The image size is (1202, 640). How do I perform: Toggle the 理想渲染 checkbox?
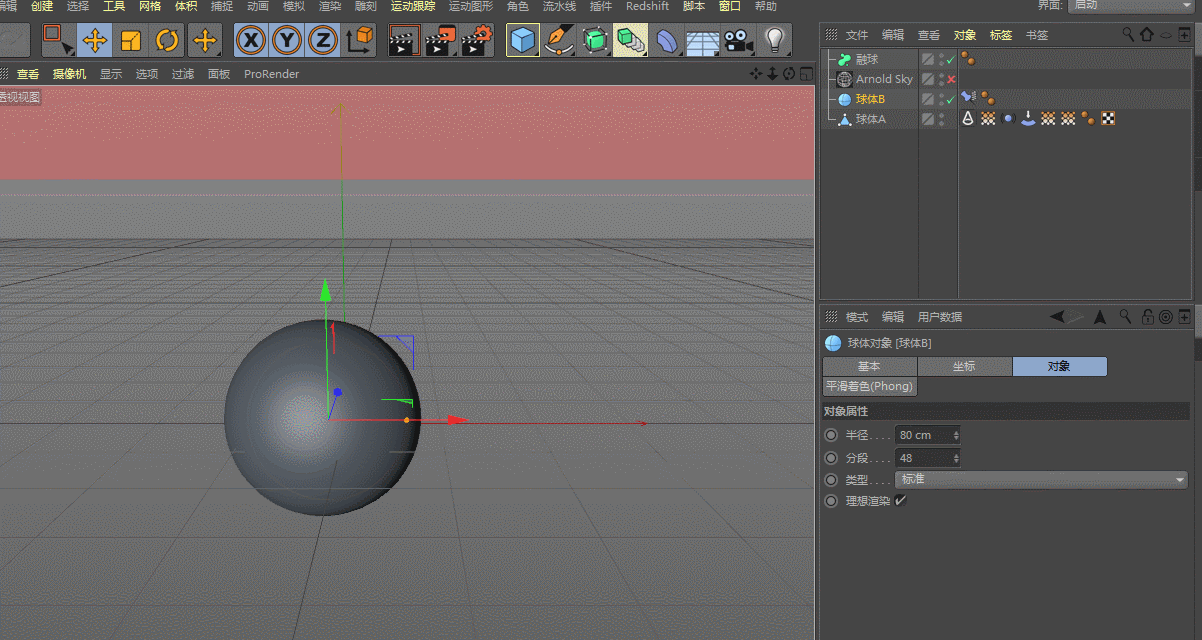click(901, 501)
